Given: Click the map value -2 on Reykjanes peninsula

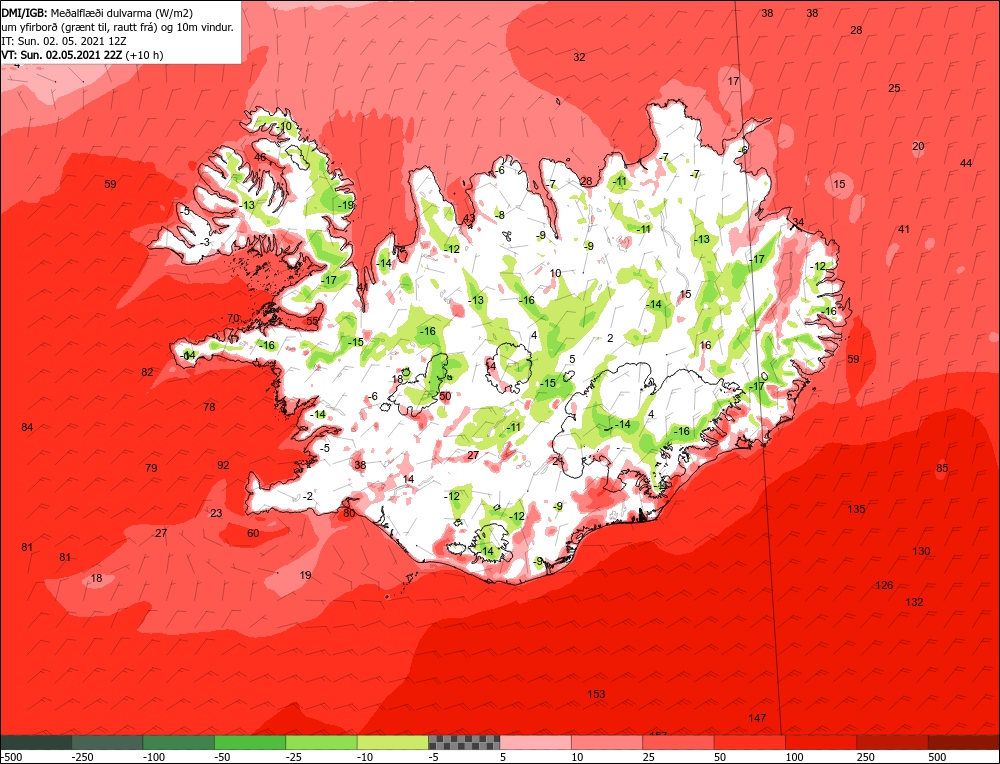Looking at the screenshot, I should click(307, 496).
